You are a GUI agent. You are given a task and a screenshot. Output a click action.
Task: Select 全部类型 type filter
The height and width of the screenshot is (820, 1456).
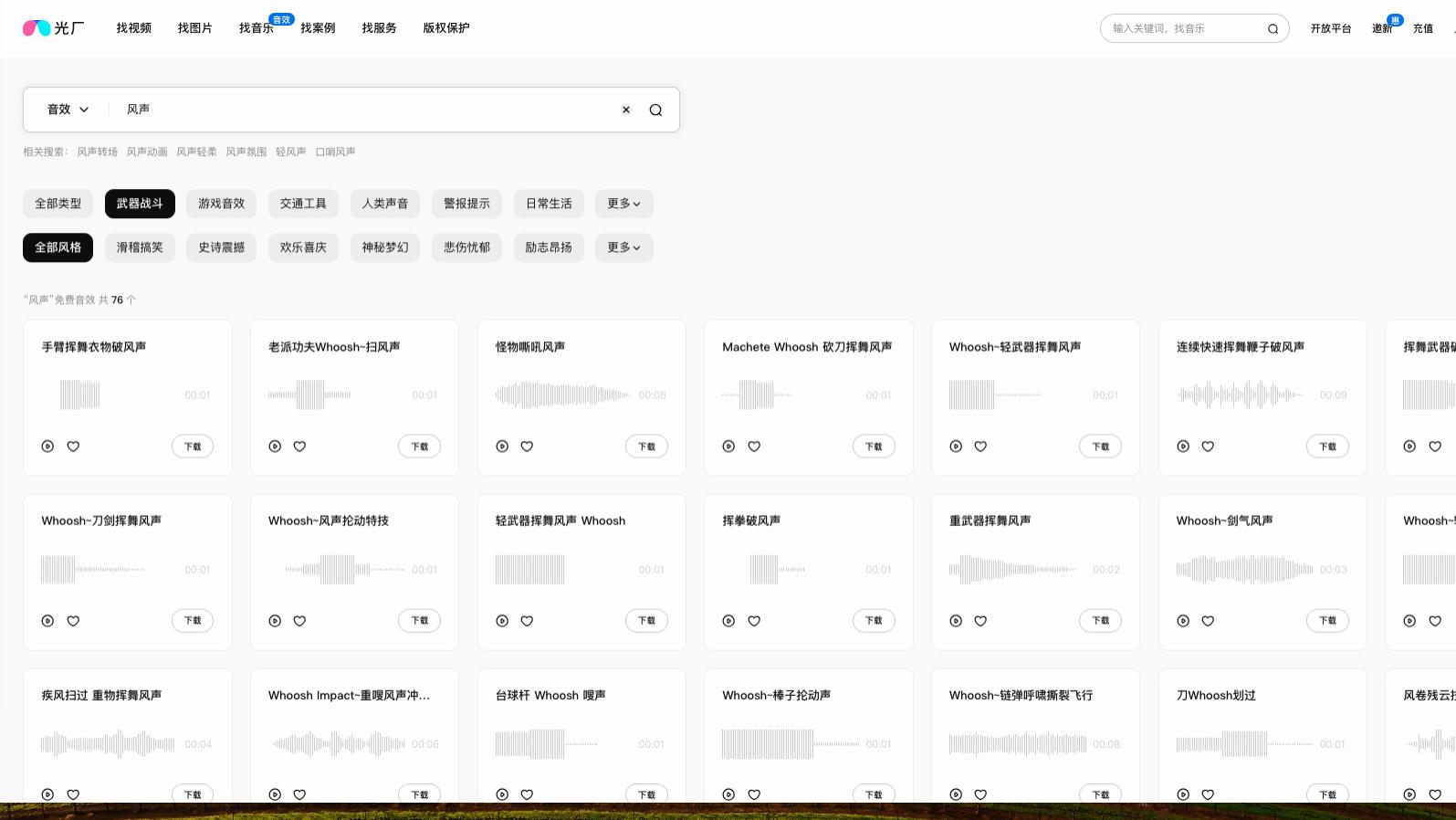58,204
